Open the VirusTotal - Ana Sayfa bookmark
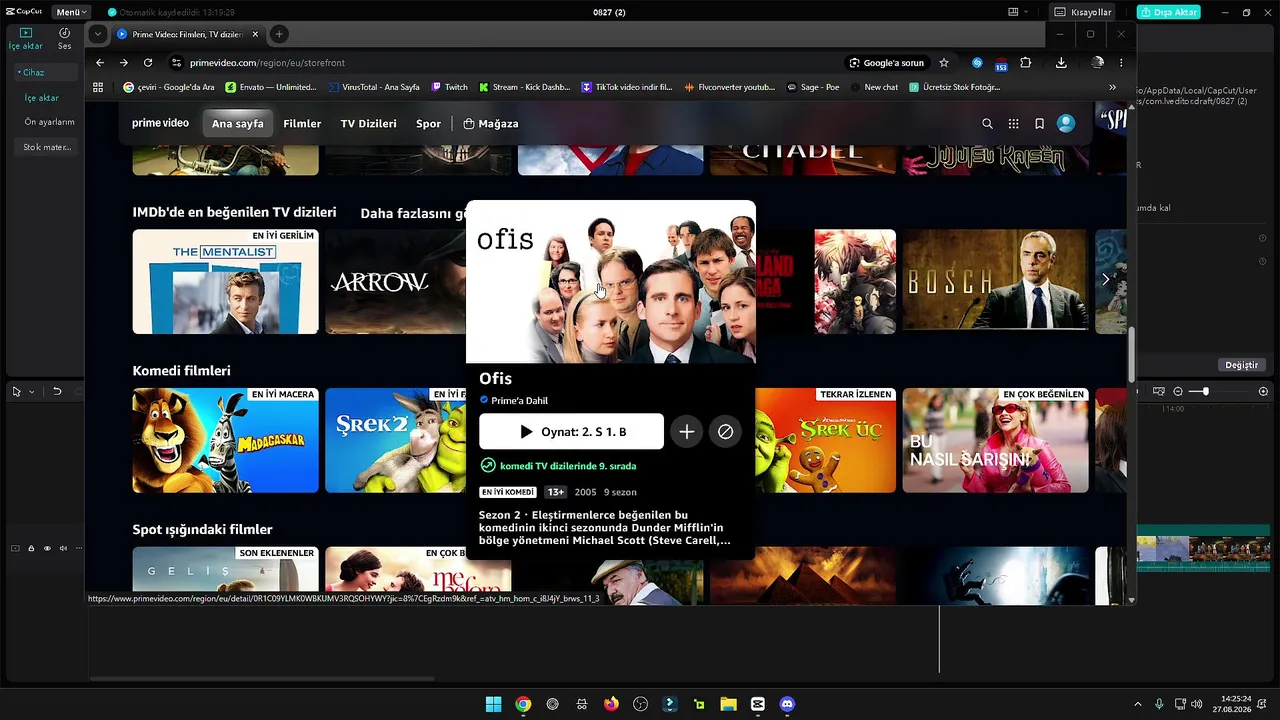Image resolution: width=1280 pixels, height=720 pixels. pos(374,87)
